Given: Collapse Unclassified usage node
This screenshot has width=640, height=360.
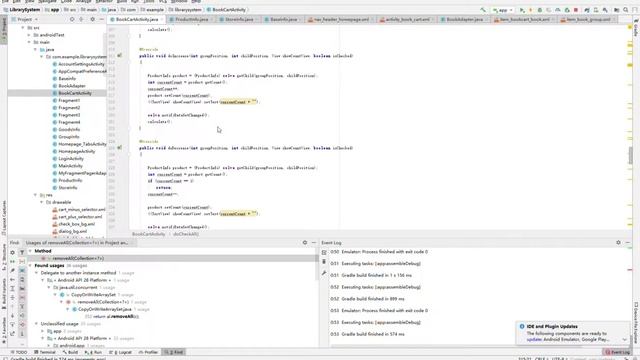Looking at the screenshot, I should tap(36, 324).
